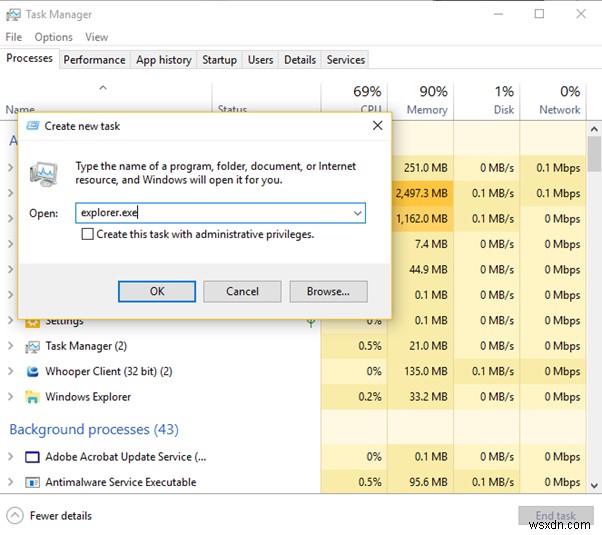Viewport: 602px width, 535px height.
Task: Expand the Windows Explorer process row
Action: (11, 396)
